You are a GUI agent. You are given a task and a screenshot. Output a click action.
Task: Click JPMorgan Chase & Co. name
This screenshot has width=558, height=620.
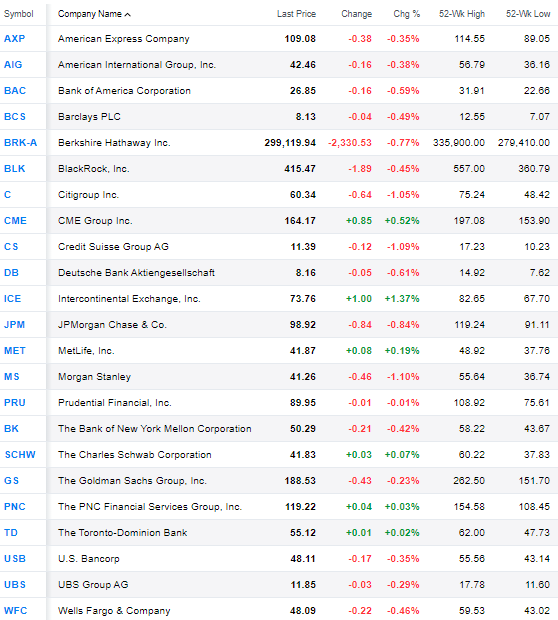[x=112, y=325]
